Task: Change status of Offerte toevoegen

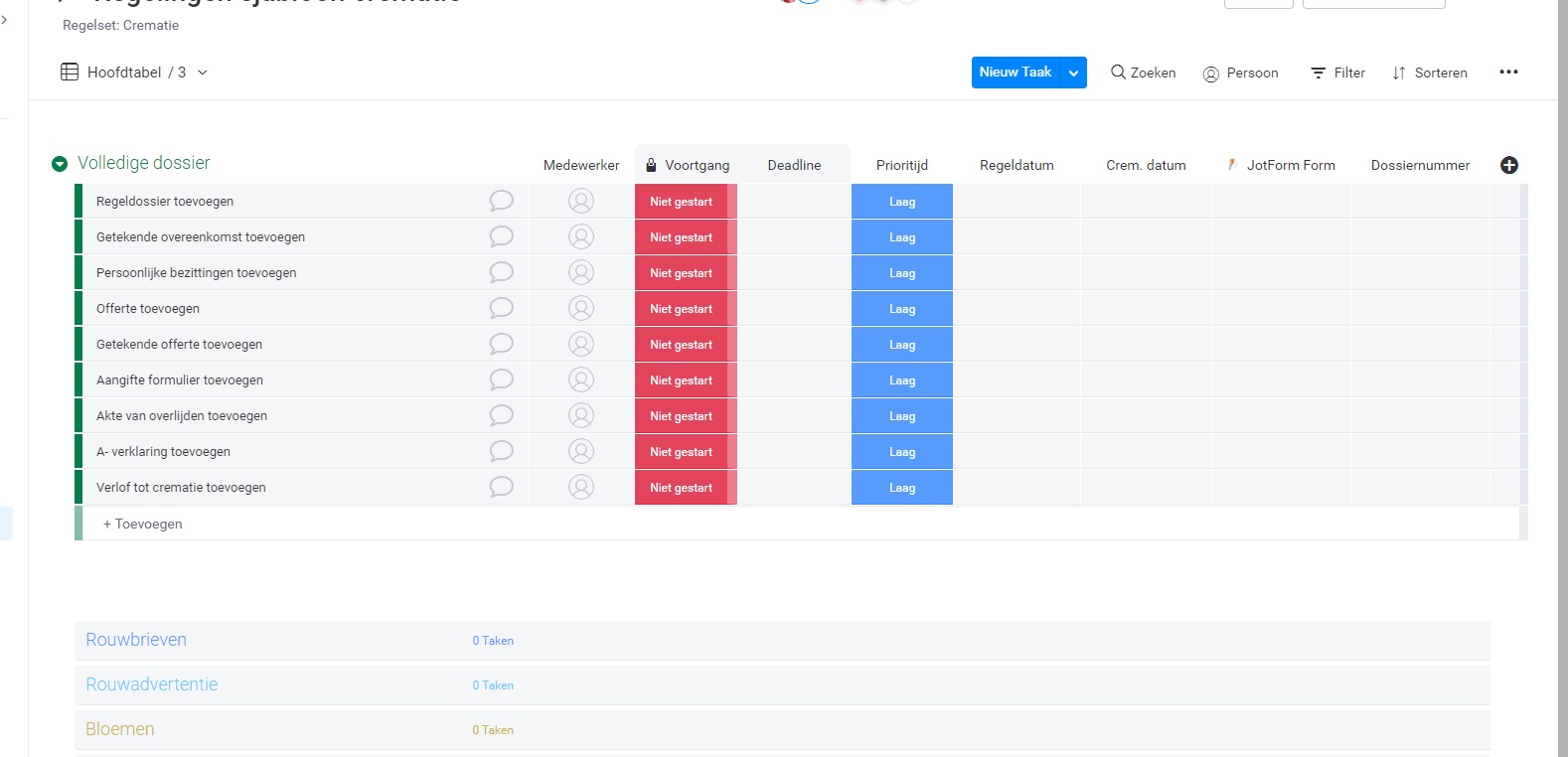Action: [686, 308]
